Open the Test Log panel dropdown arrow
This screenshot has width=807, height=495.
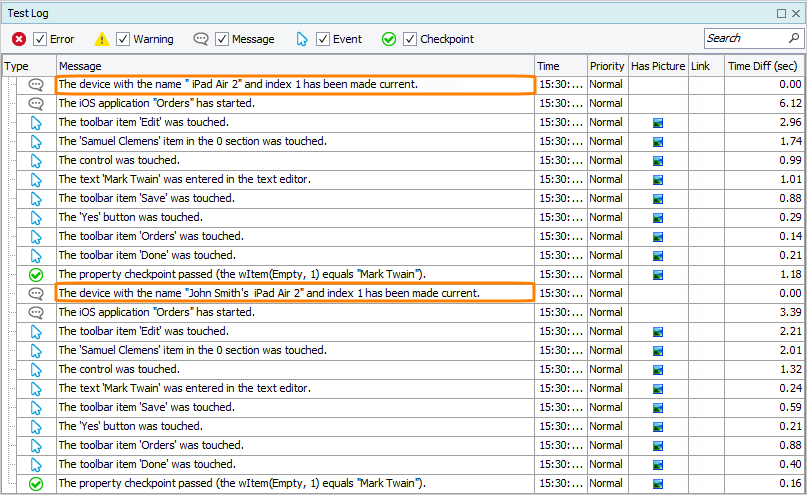pos(781,13)
